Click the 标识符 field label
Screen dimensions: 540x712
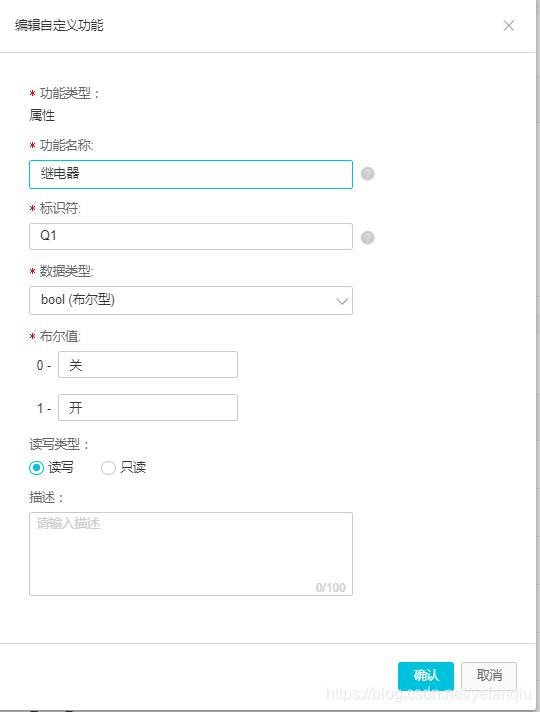tap(60, 208)
